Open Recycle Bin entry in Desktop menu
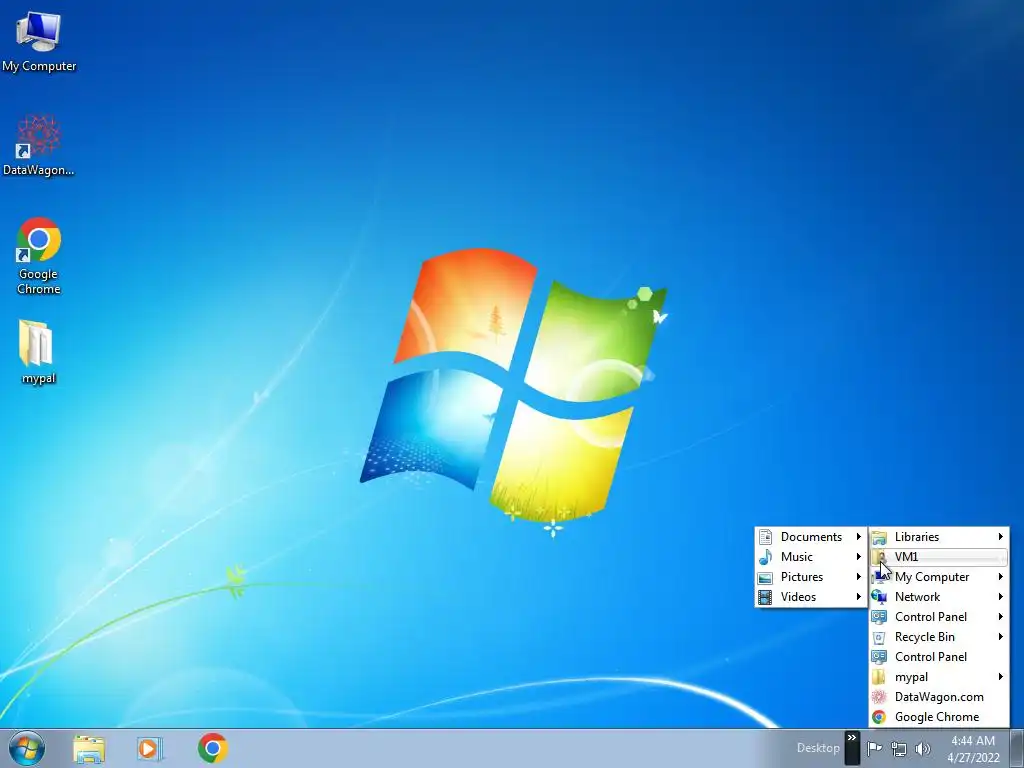This screenshot has height=768, width=1024. click(x=938, y=637)
